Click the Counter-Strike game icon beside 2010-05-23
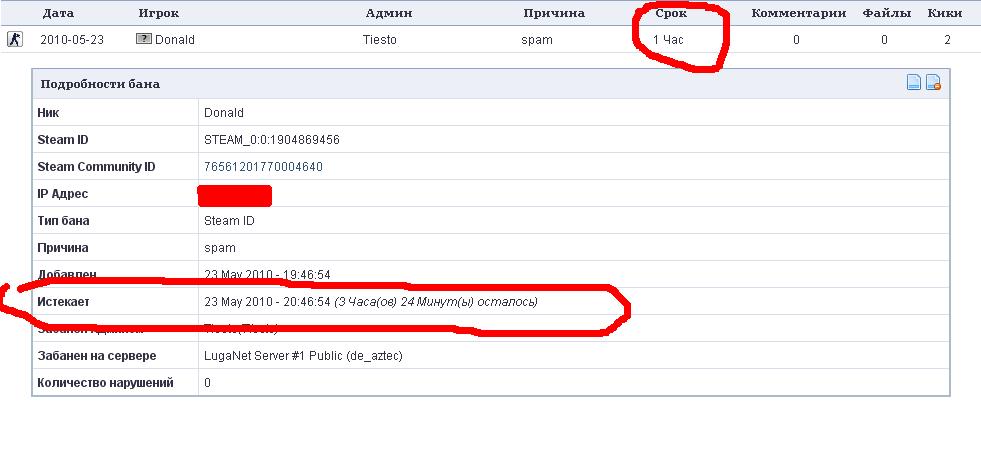Viewport: 981px width, 450px height. click(14, 39)
